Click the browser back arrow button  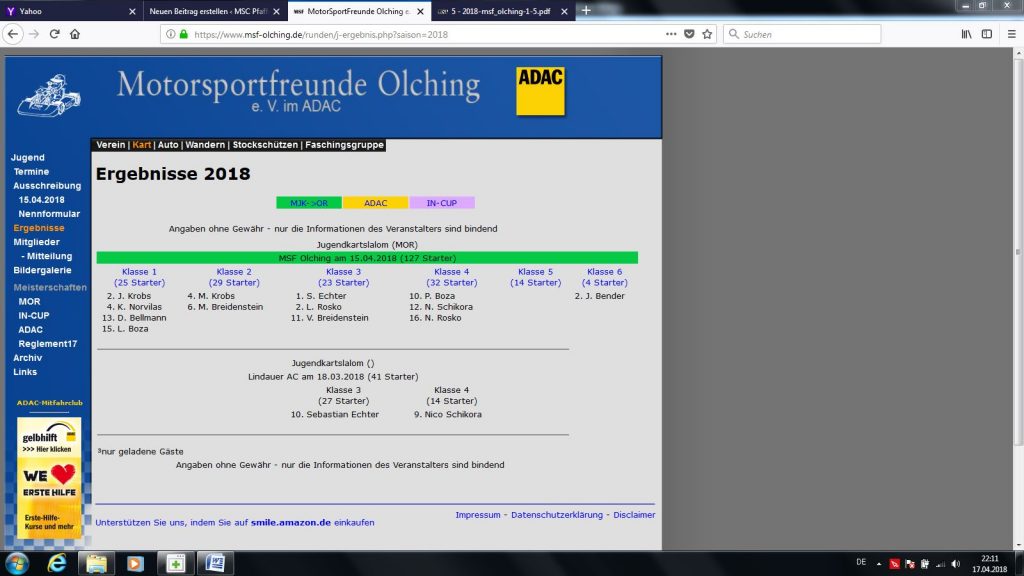[x=13, y=33]
